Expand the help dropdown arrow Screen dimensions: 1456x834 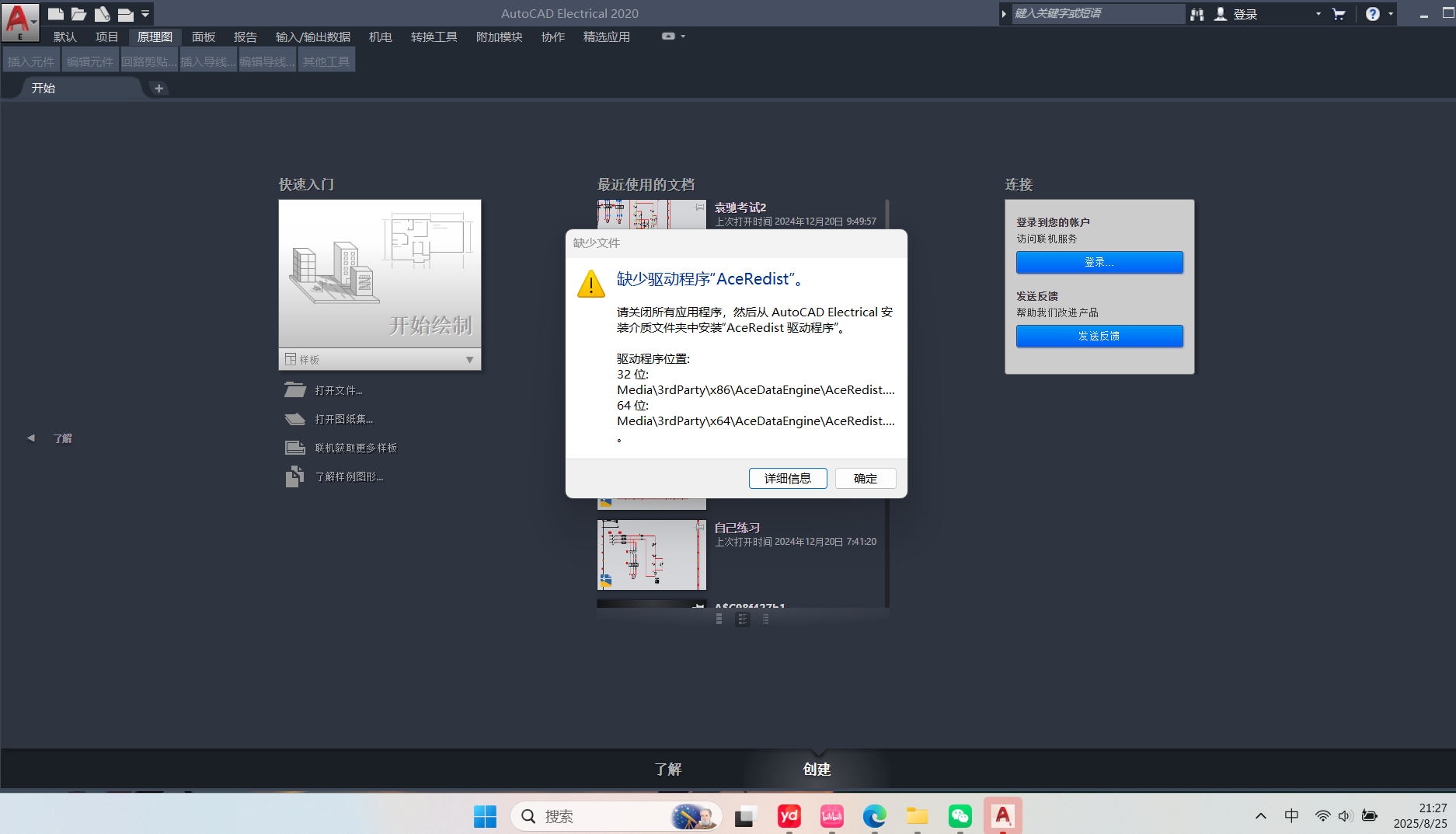pos(1390,14)
